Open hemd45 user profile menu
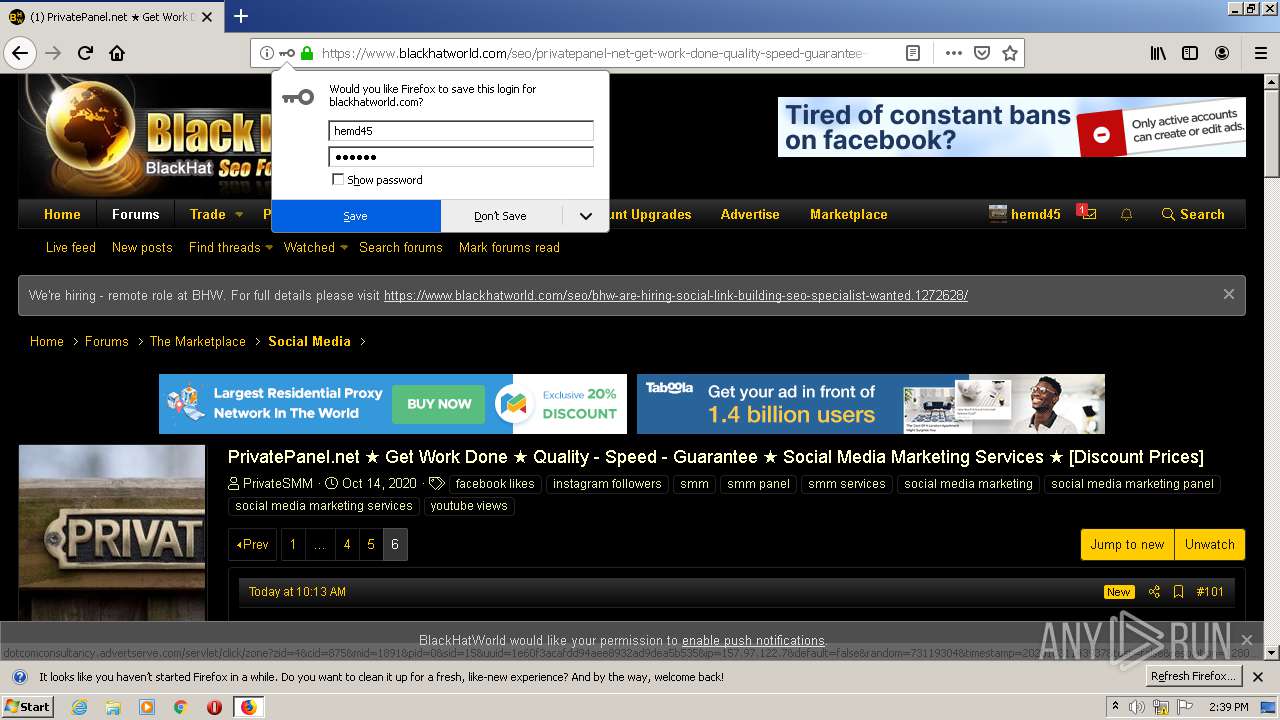The height and width of the screenshot is (720, 1280). click(x=1025, y=214)
